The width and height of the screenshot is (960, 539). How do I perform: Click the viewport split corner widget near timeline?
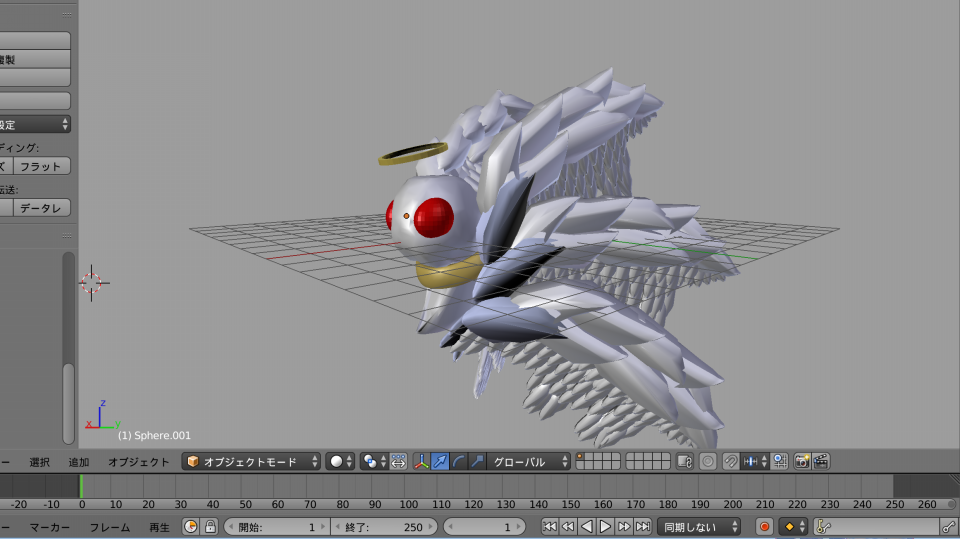point(954,478)
